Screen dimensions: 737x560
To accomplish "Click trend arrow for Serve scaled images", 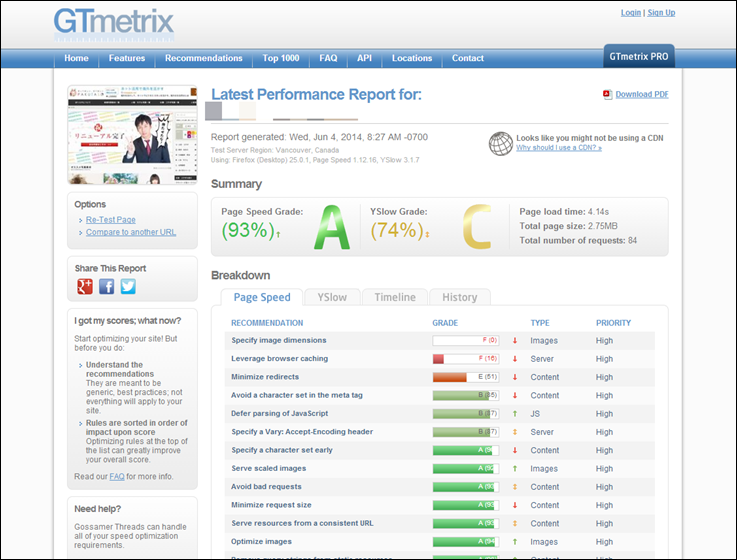I will (x=515, y=469).
